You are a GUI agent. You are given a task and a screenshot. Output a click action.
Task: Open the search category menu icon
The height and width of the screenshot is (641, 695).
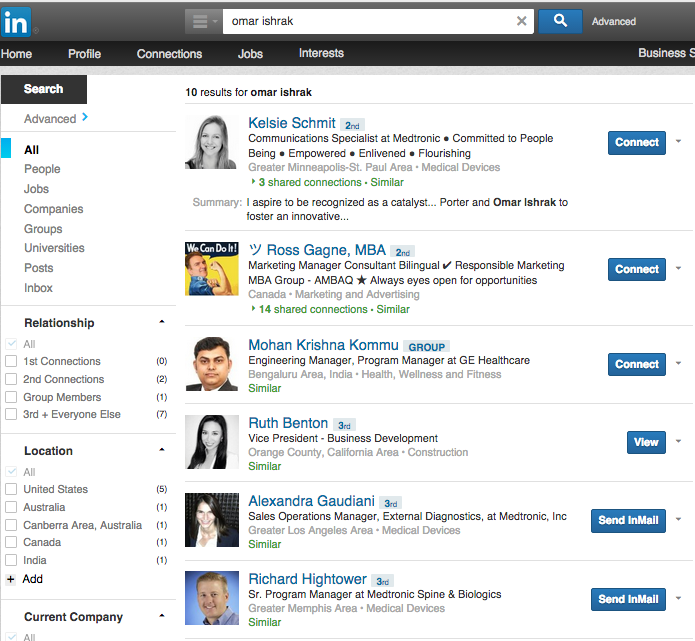(203, 21)
